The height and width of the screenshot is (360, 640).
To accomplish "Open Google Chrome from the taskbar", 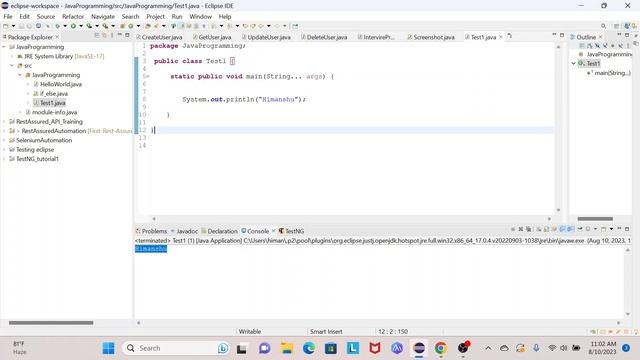I will point(441,348).
